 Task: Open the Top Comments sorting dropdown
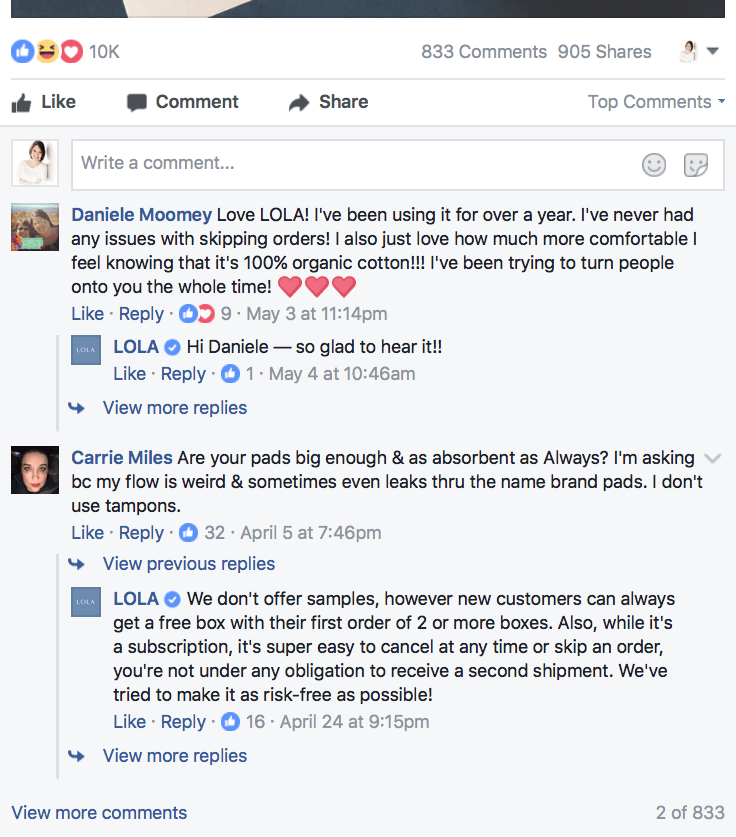[656, 102]
